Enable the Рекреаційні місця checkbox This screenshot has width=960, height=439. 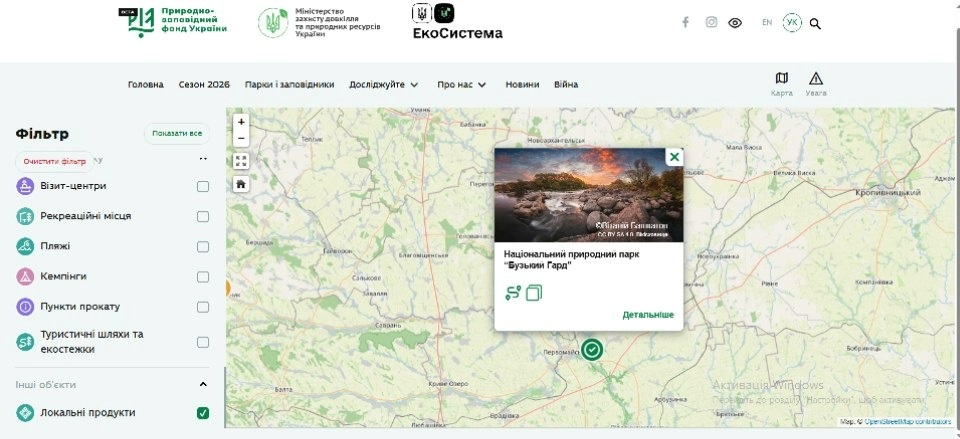[x=203, y=216]
